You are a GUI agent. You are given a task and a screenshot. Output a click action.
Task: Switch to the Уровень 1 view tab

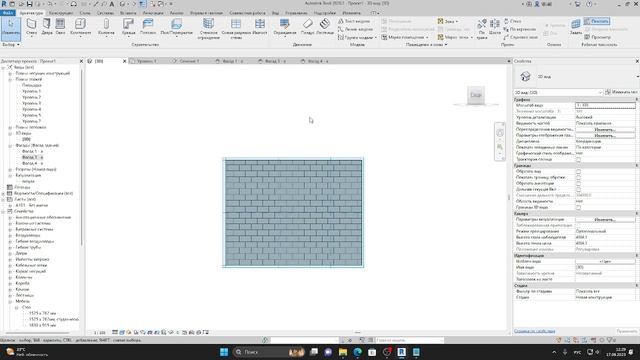147,61
